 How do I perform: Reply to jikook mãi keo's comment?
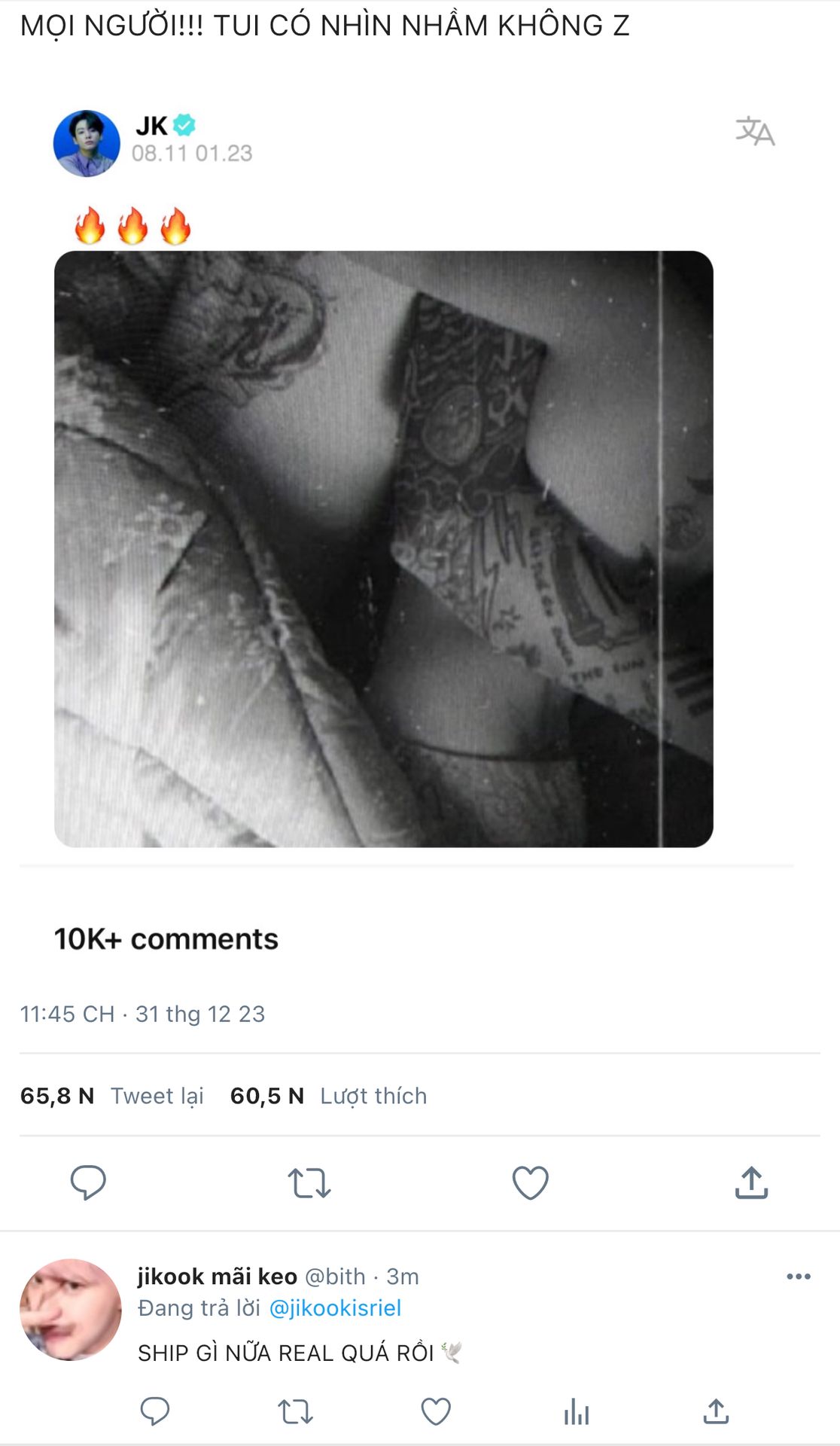[155, 1411]
